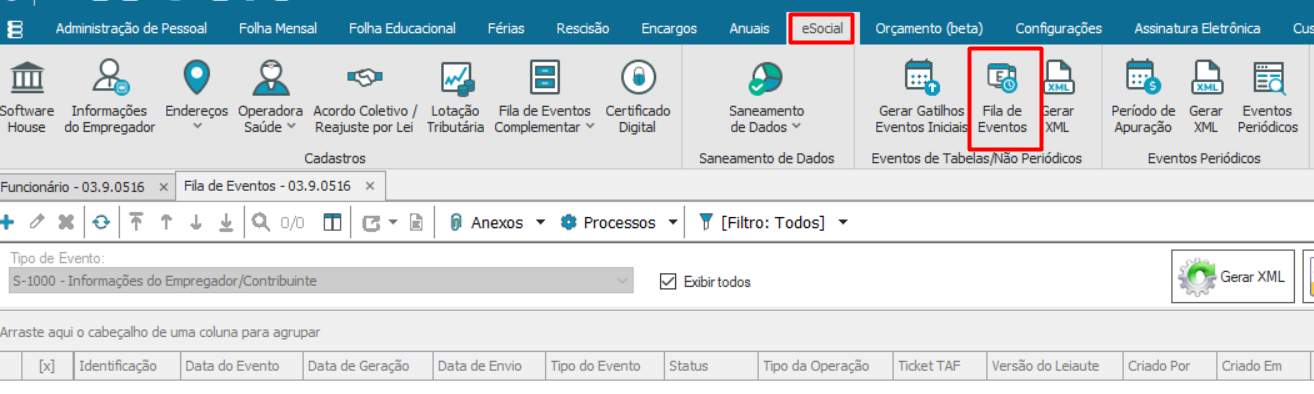Click the report document icon
Image resolution: width=1314 pixels, height=394 pixels.
click(x=417, y=222)
